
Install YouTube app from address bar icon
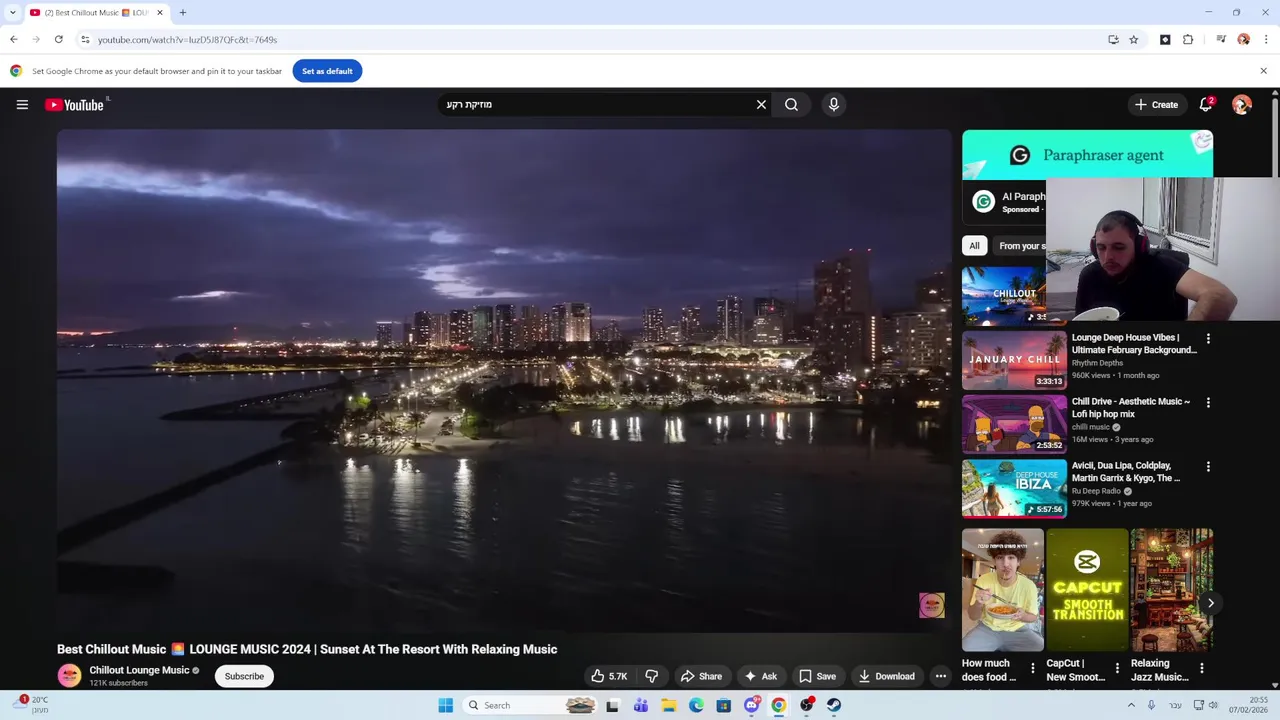point(1113,39)
